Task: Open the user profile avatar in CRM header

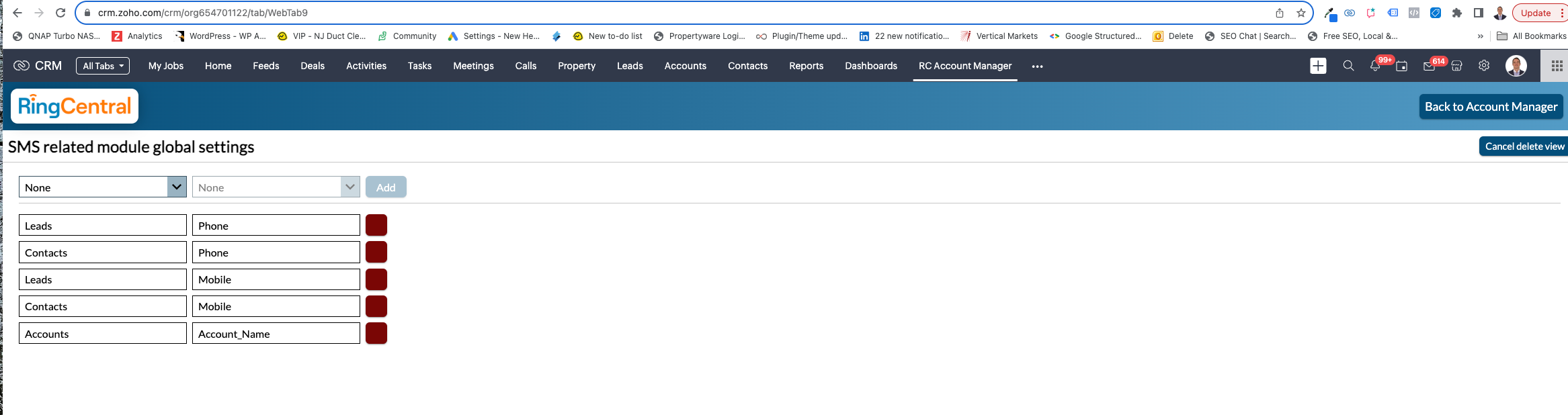Action: pyautogui.click(x=1516, y=66)
